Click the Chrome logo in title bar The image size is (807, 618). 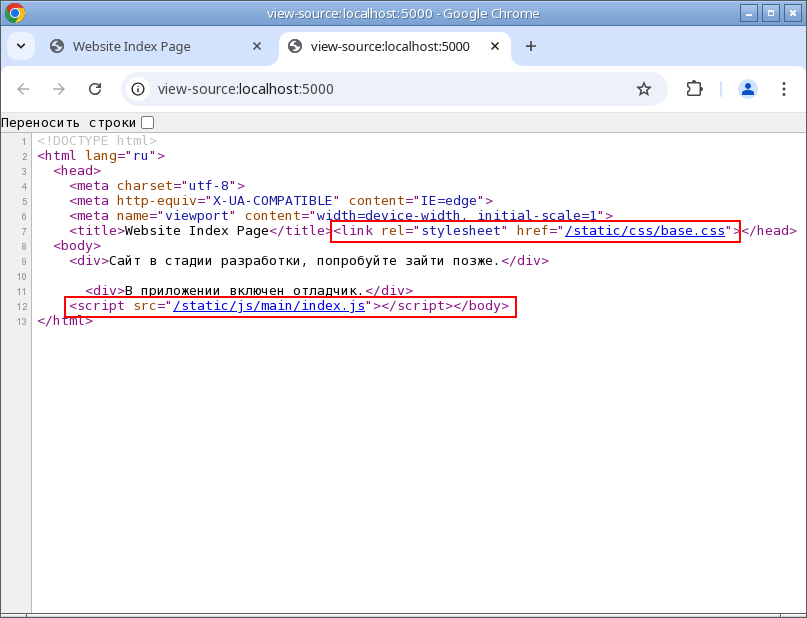click(x=14, y=13)
